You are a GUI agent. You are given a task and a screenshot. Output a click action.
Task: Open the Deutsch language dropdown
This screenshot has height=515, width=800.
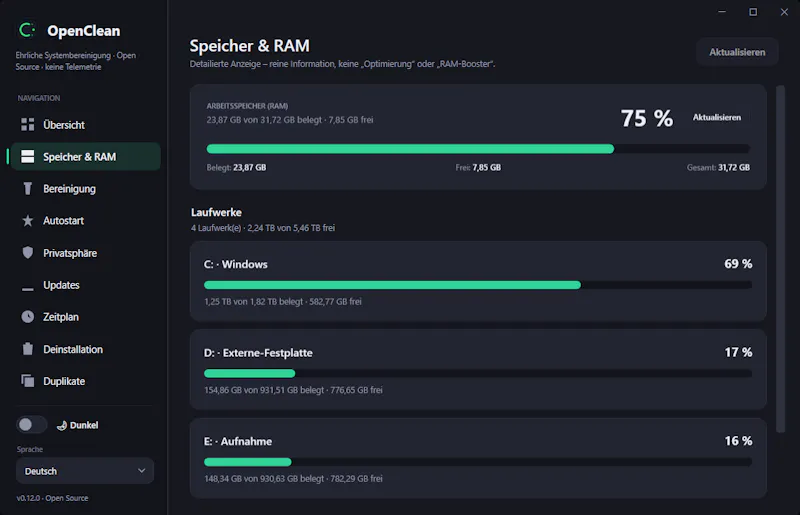click(x=85, y=471)
